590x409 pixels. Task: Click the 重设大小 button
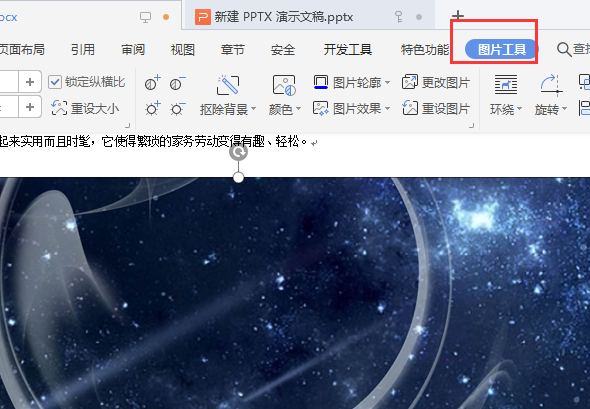pyautogui.click(x=85, y=108)
